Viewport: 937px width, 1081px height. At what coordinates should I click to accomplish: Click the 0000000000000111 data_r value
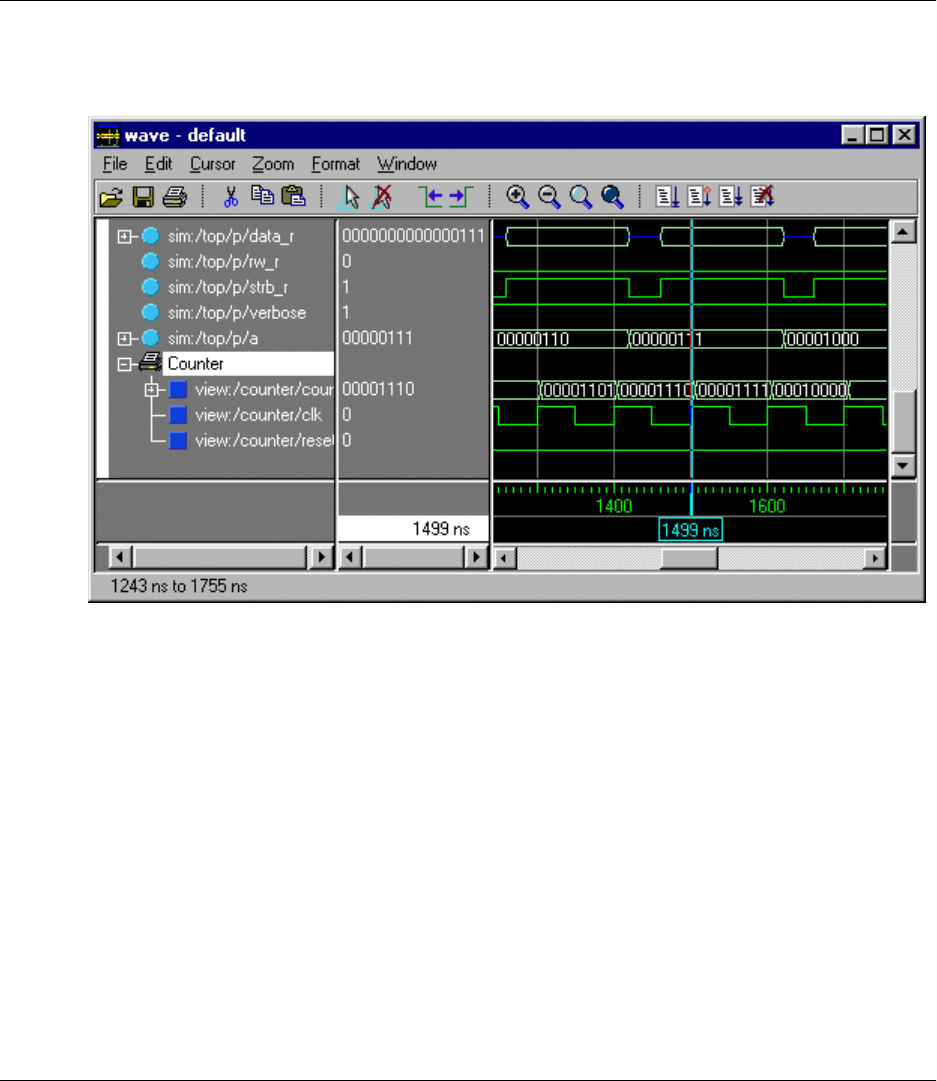[414, 236]
